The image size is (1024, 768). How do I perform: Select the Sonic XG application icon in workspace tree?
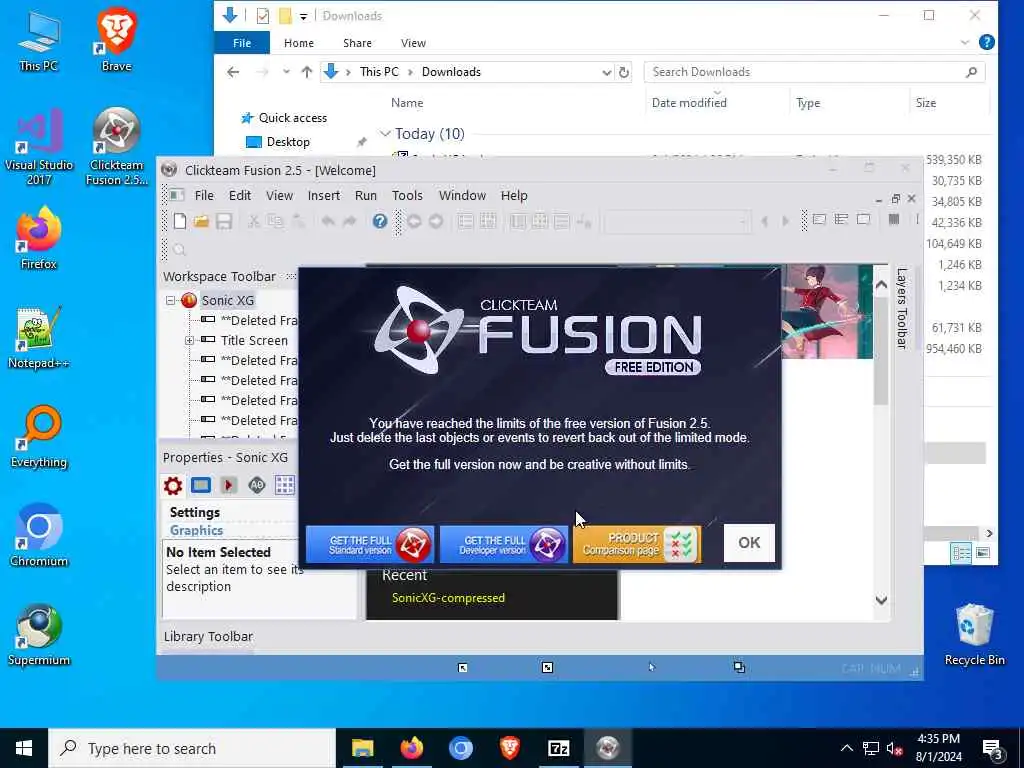(x=189, y=300)
